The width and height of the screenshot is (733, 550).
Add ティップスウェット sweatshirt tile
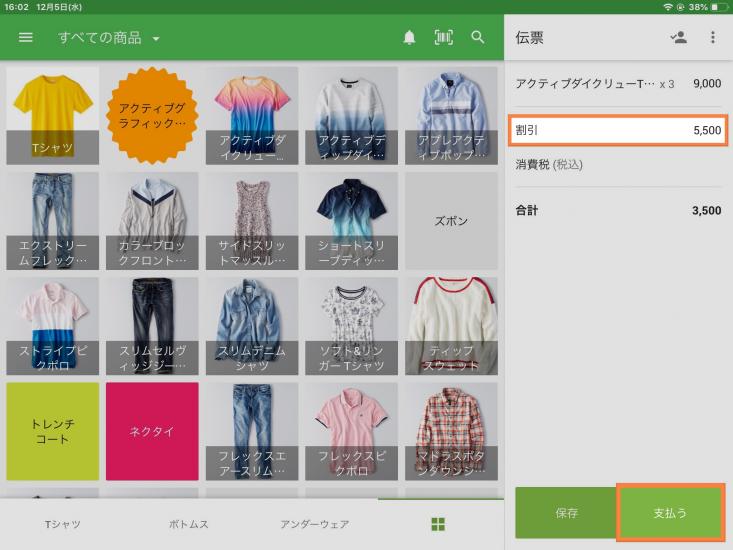[451, 326]
